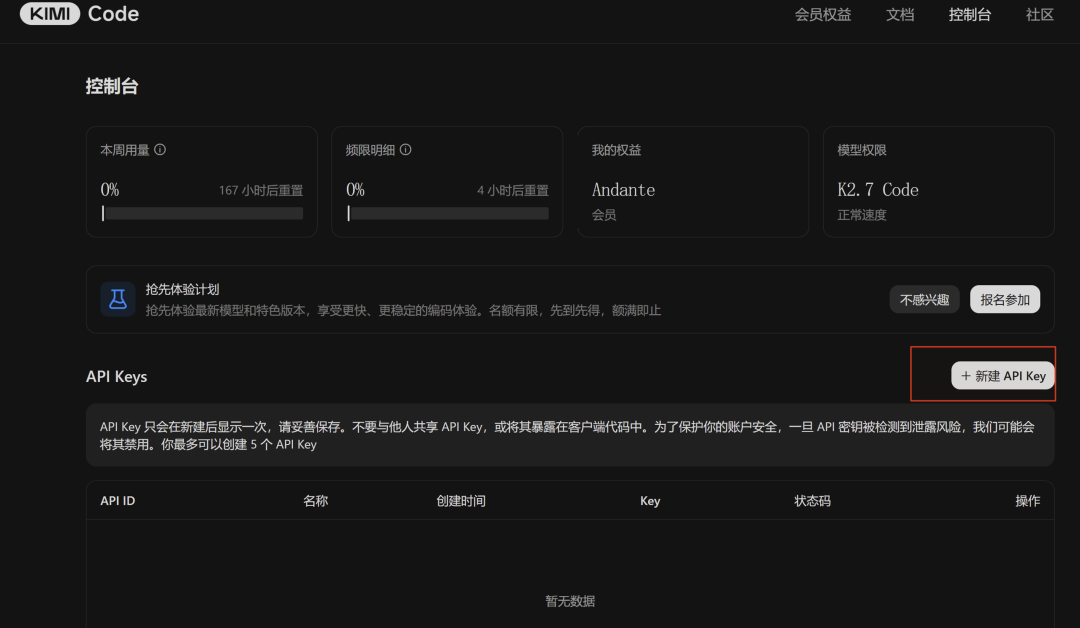The width and height of the screenshot is (1080, 628).
Task: Create a new key with 新建 API Key
Action: (1003, 375)
